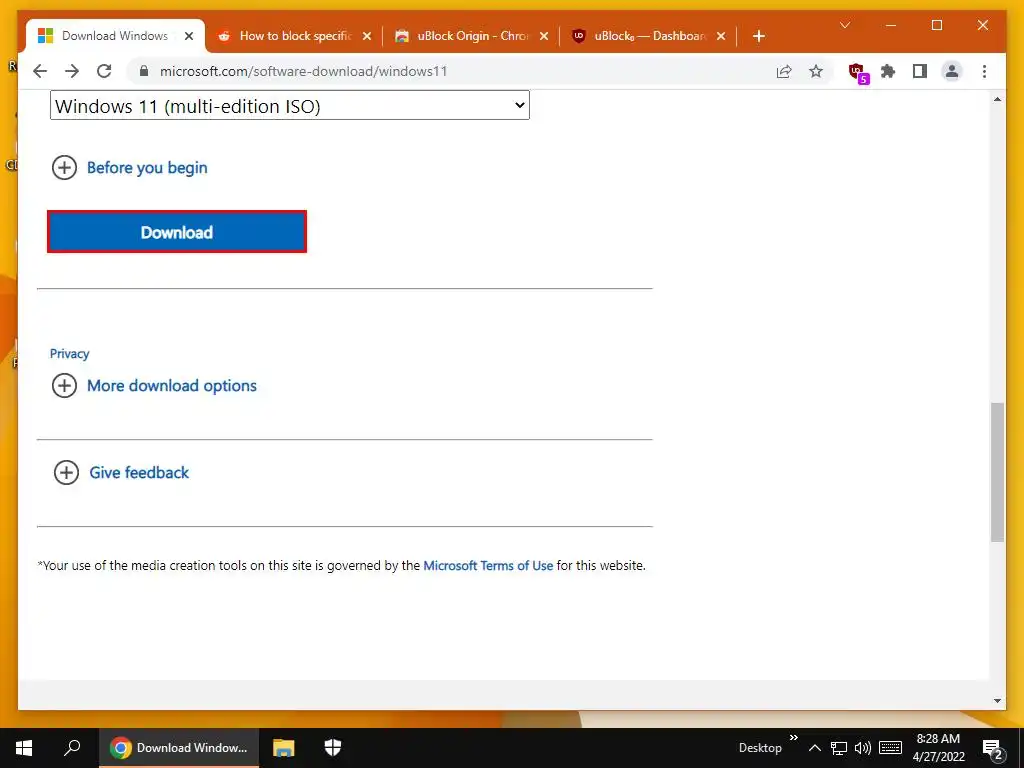
Task: Open a new tab
Action: (x=758, y=36)
